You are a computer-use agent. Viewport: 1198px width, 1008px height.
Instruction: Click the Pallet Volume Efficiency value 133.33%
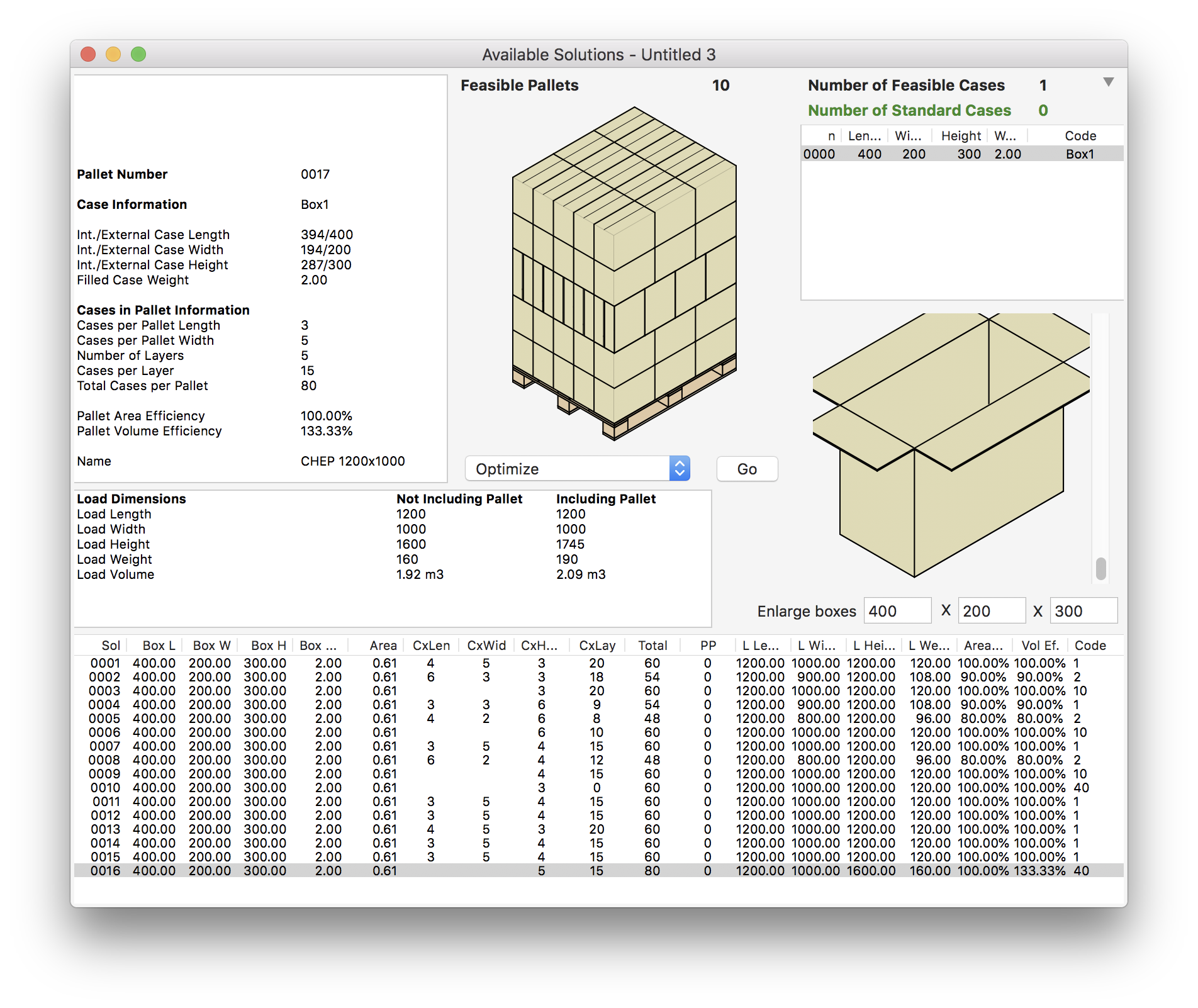(327, 431)
